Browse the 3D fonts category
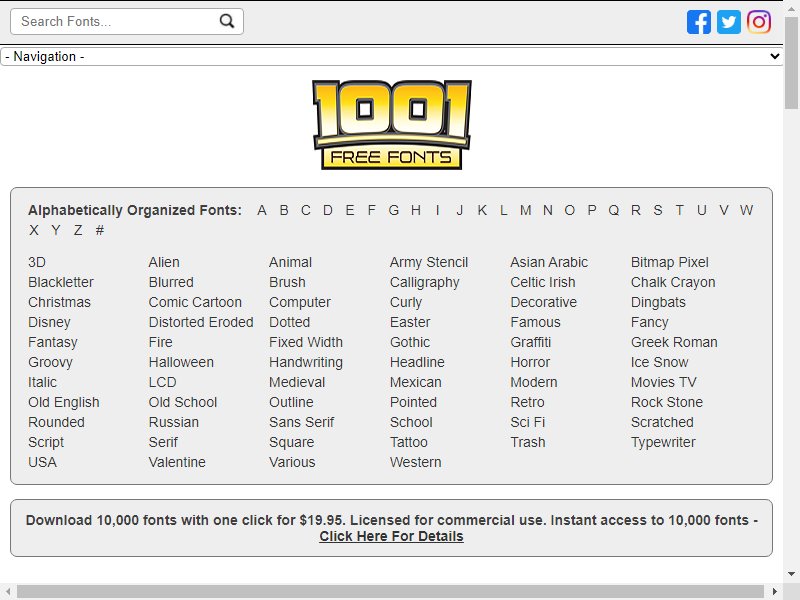Viewport: 800px width, 600px height. click(x=37, y=262)
